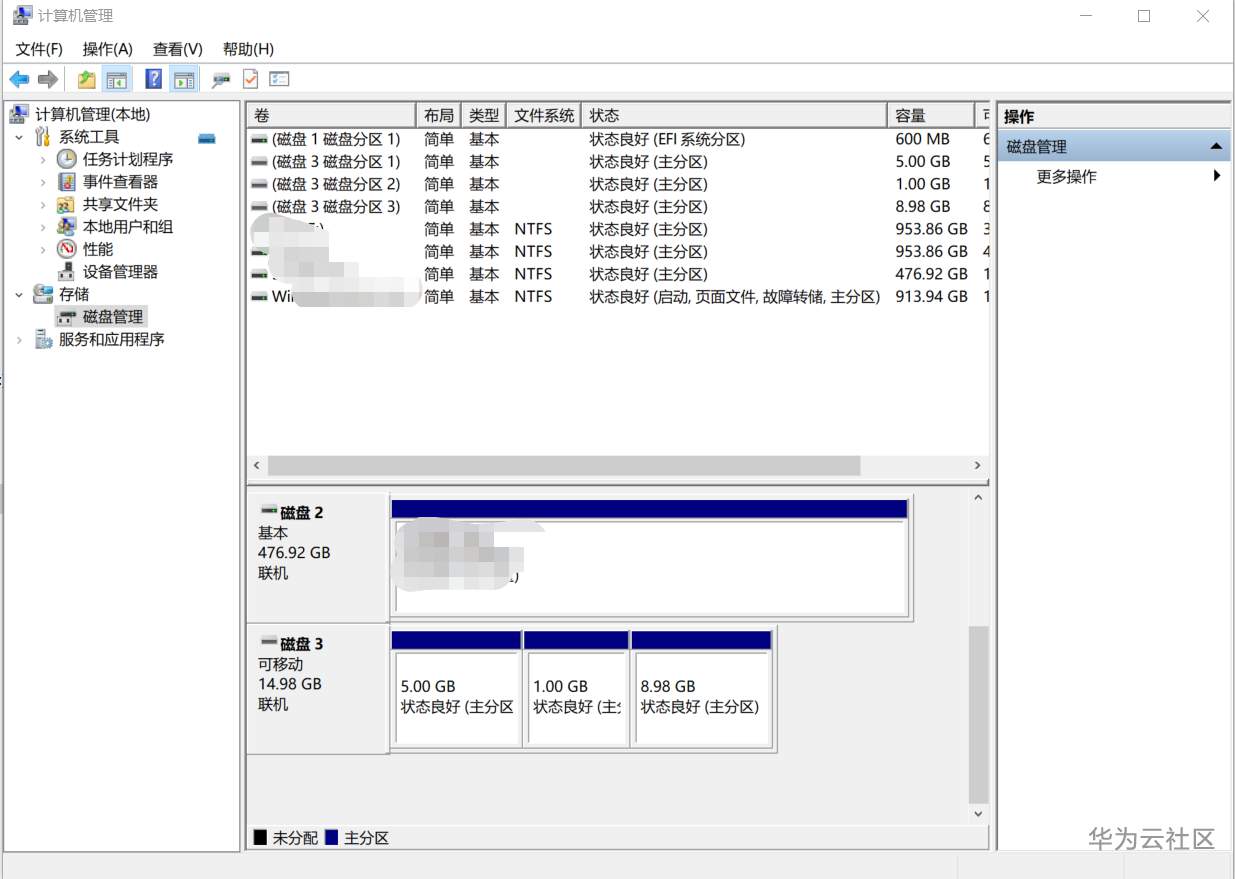The image size is (1235, 879).
Task: Select the 8.98 GB partition block on 磁盘 3
Action: click(702, 689)
